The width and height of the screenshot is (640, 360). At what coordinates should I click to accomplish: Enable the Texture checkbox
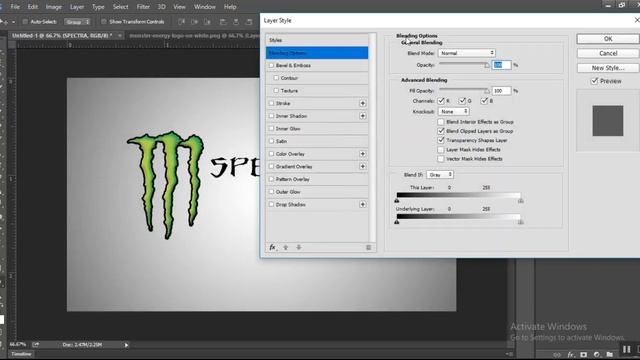tap(276, 91)
